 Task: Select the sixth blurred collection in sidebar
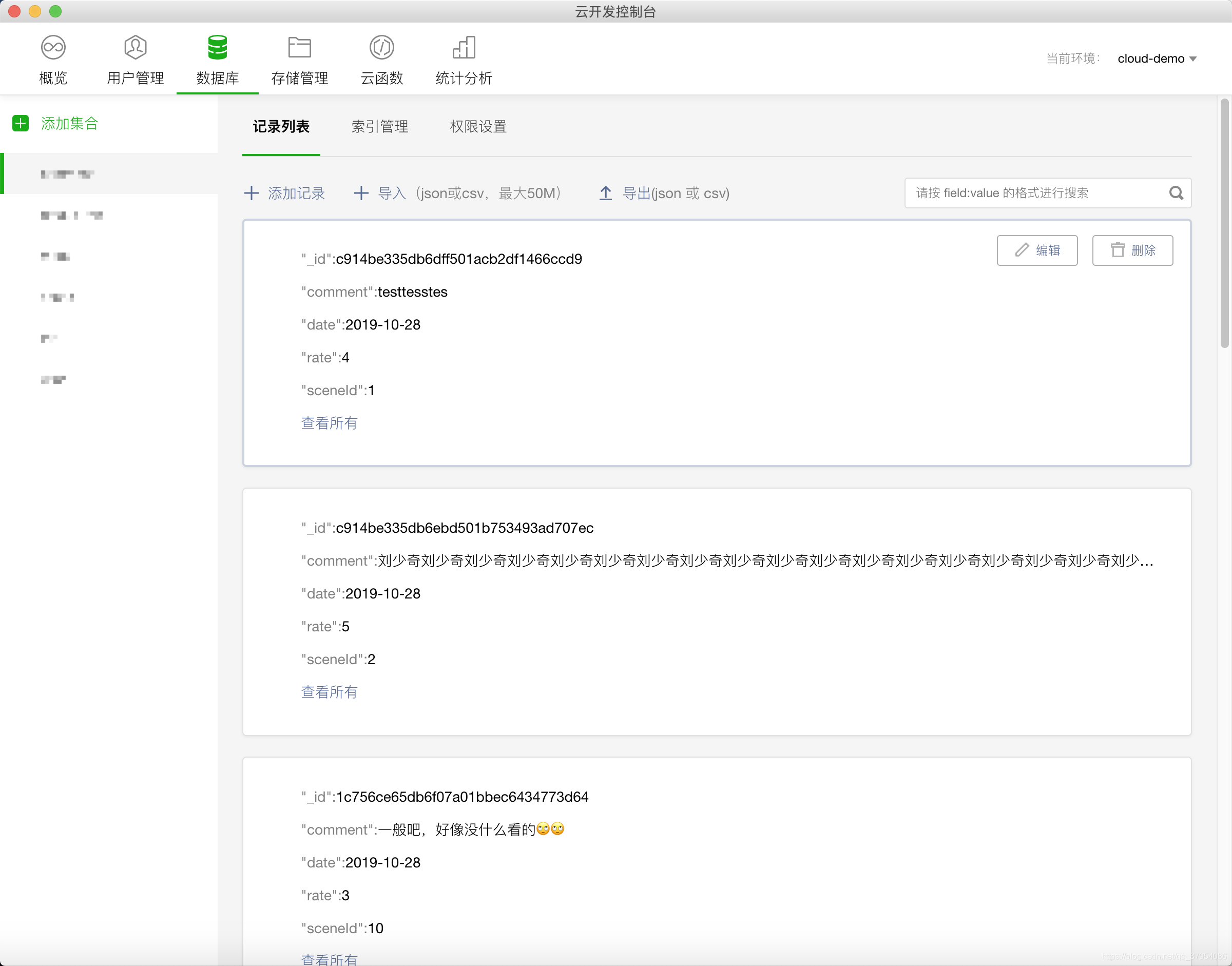click(x=109, y=379)
